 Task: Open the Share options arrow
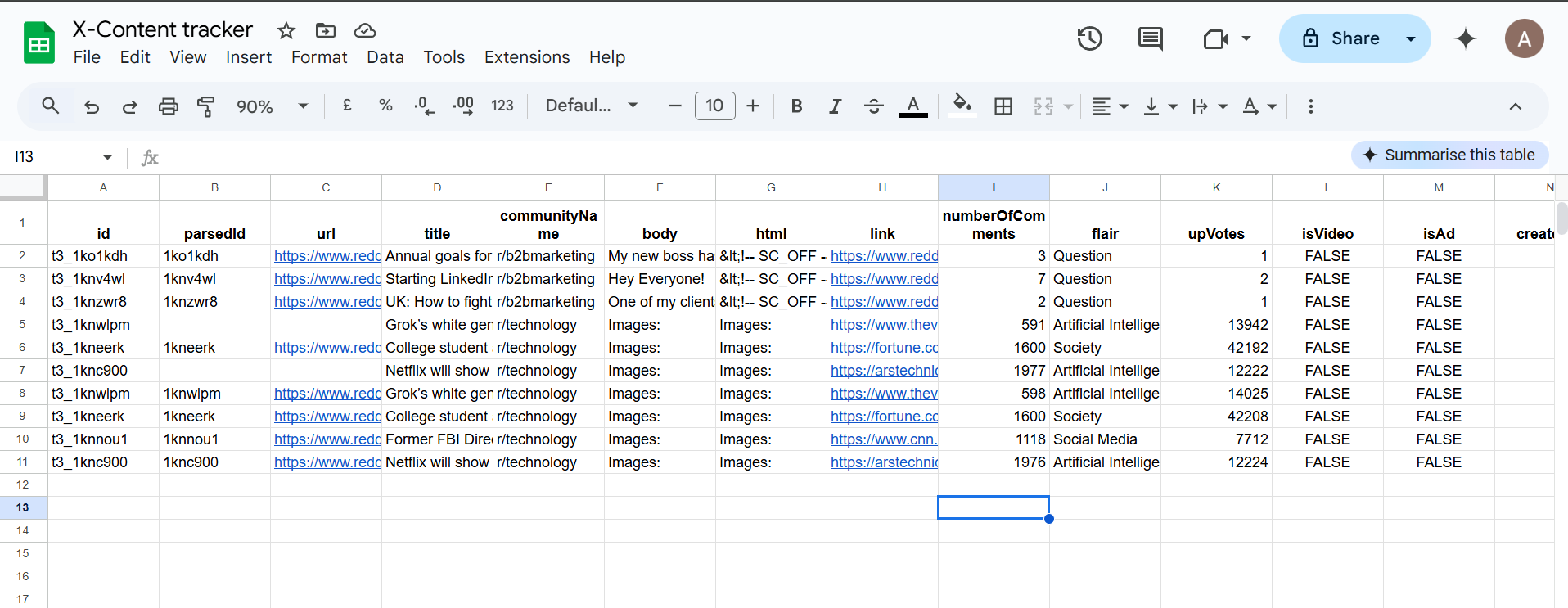click(1410, 38)
